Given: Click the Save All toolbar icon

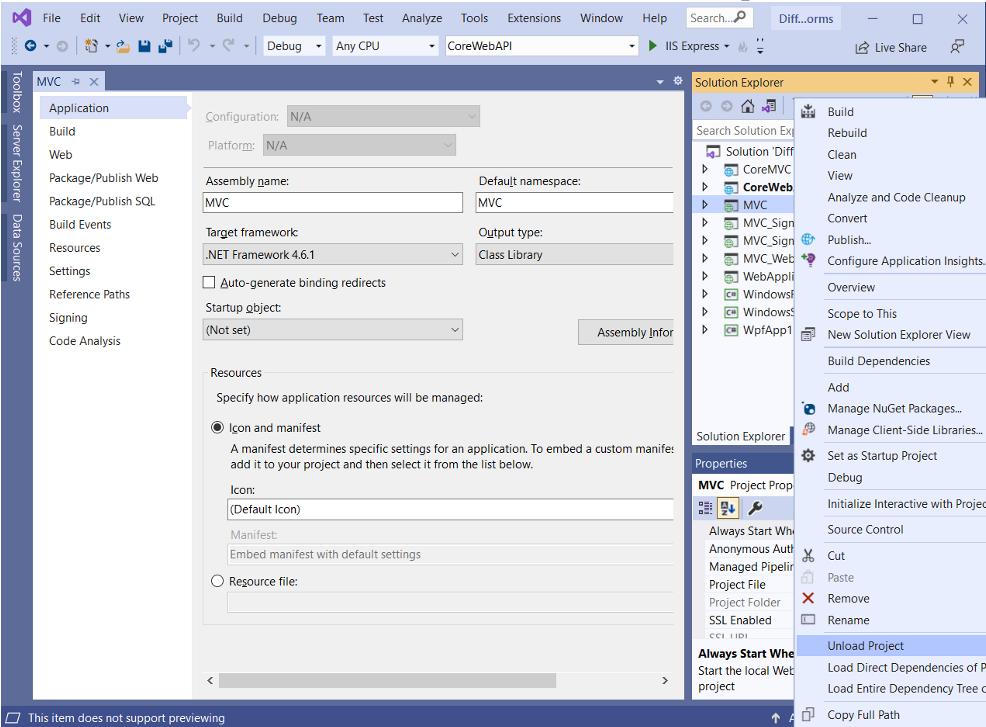Looking at the screenshot, I should tap(165, 46).
